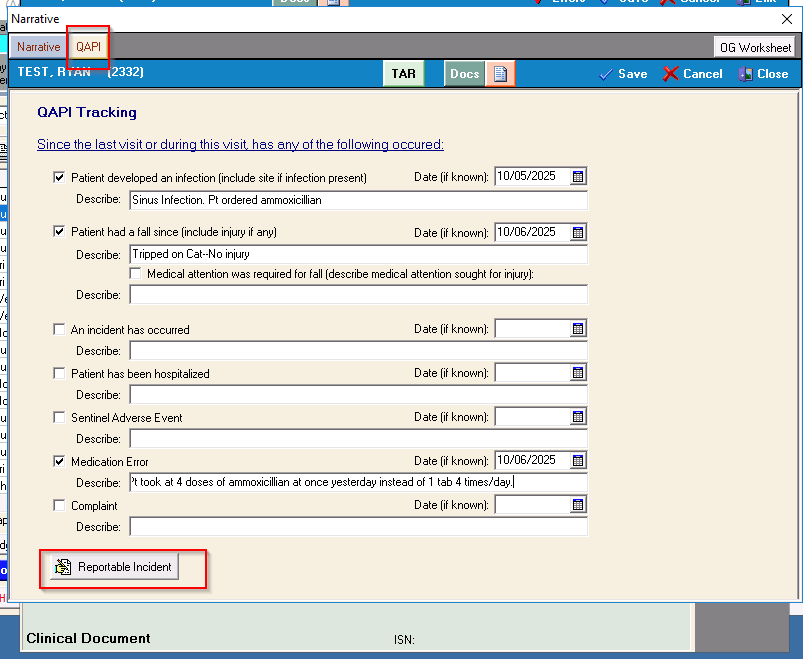Open calendar for Medication Error date
This screenshot has width=803, height=659.
[x=578, y=461]
